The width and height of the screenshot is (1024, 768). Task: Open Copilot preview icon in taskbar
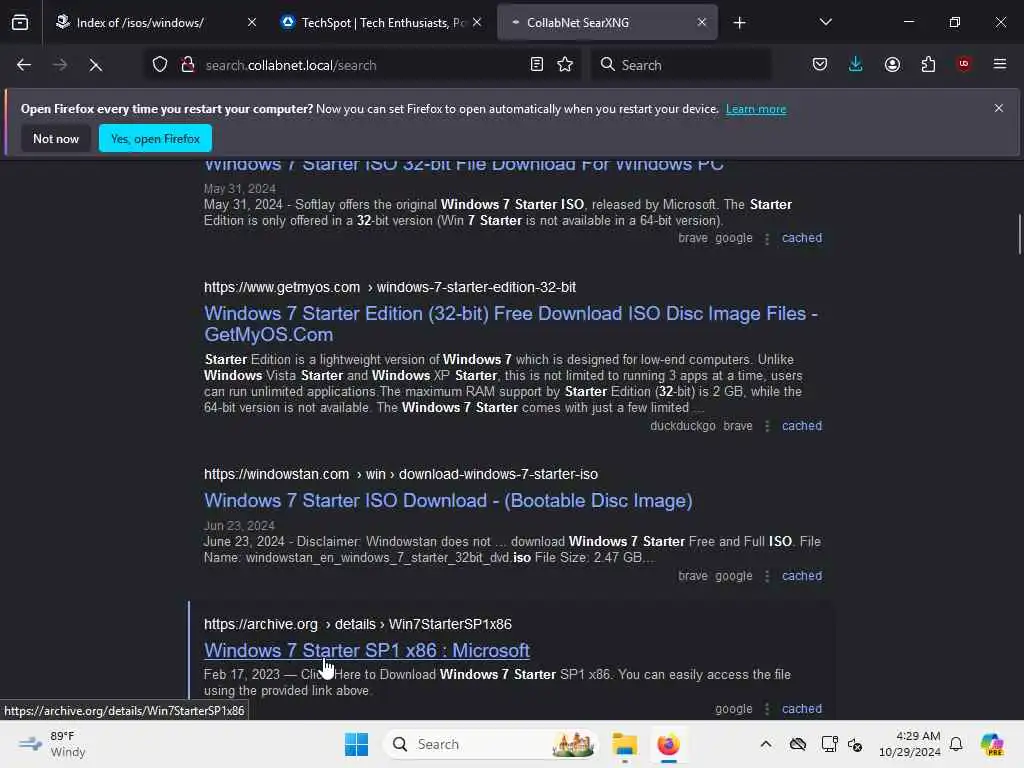coord(992,744)
